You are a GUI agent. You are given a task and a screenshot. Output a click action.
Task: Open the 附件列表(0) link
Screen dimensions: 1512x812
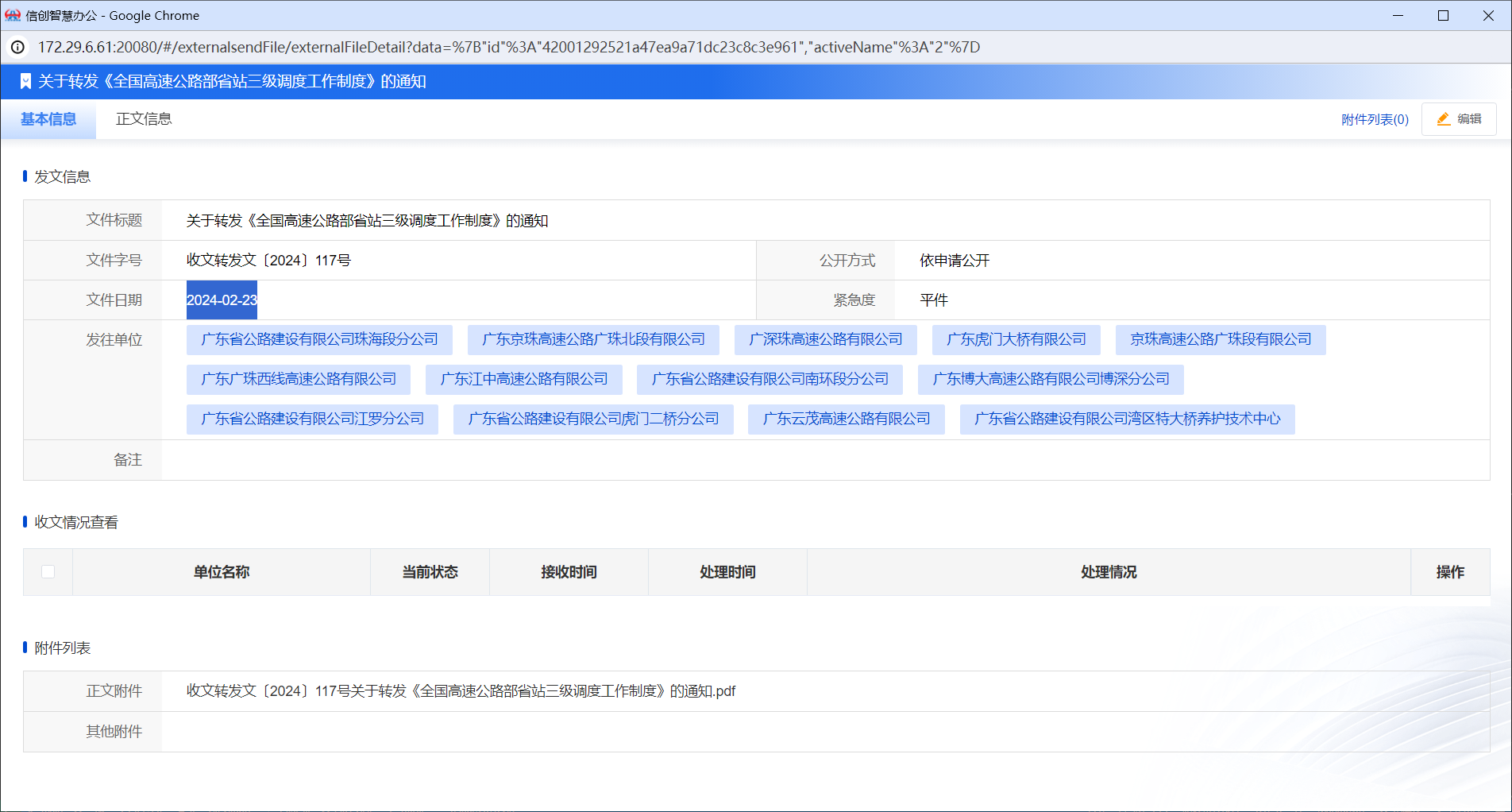pos(1375,119)
